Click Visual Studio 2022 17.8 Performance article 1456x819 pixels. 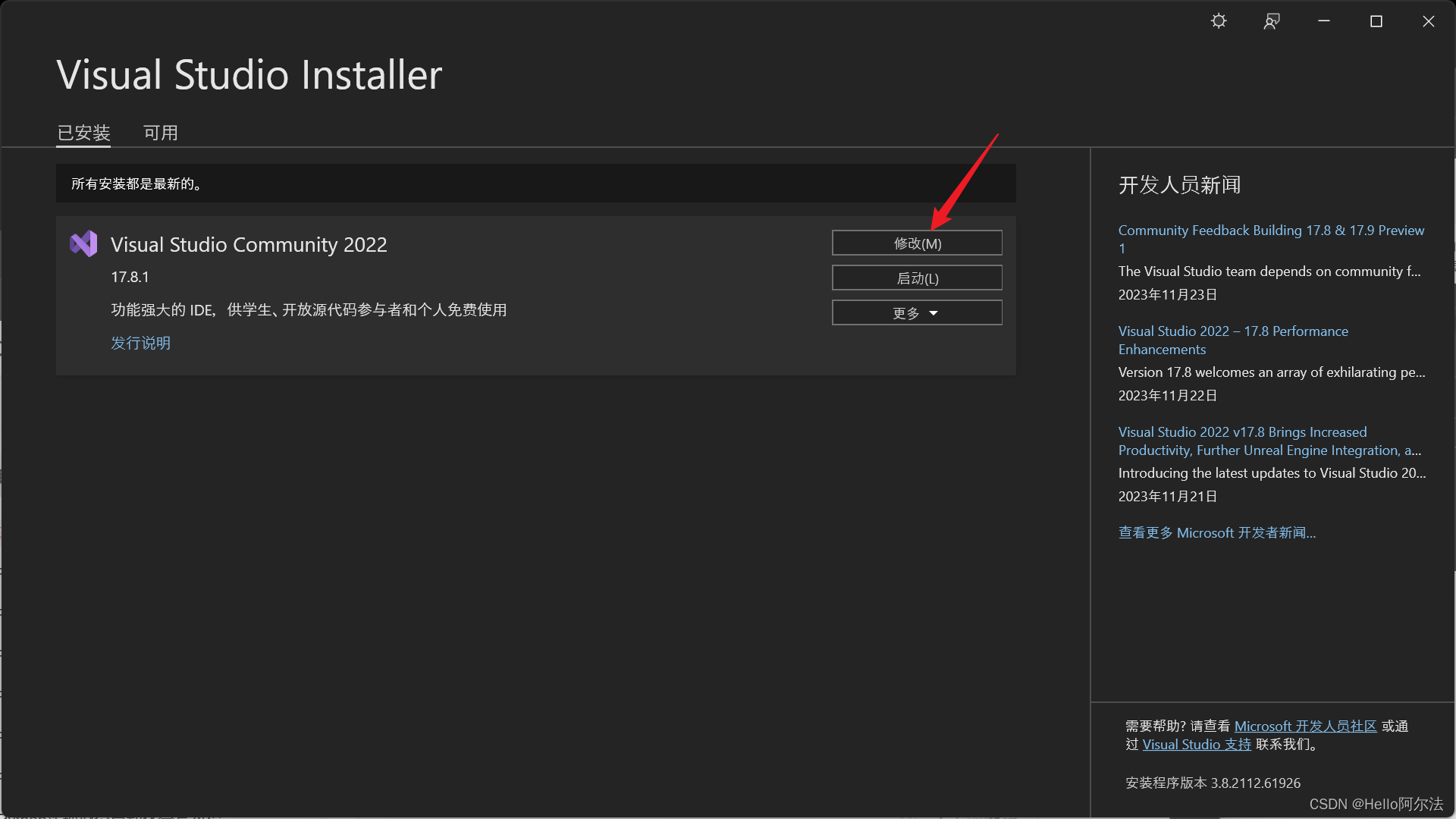coord(1234,340)
